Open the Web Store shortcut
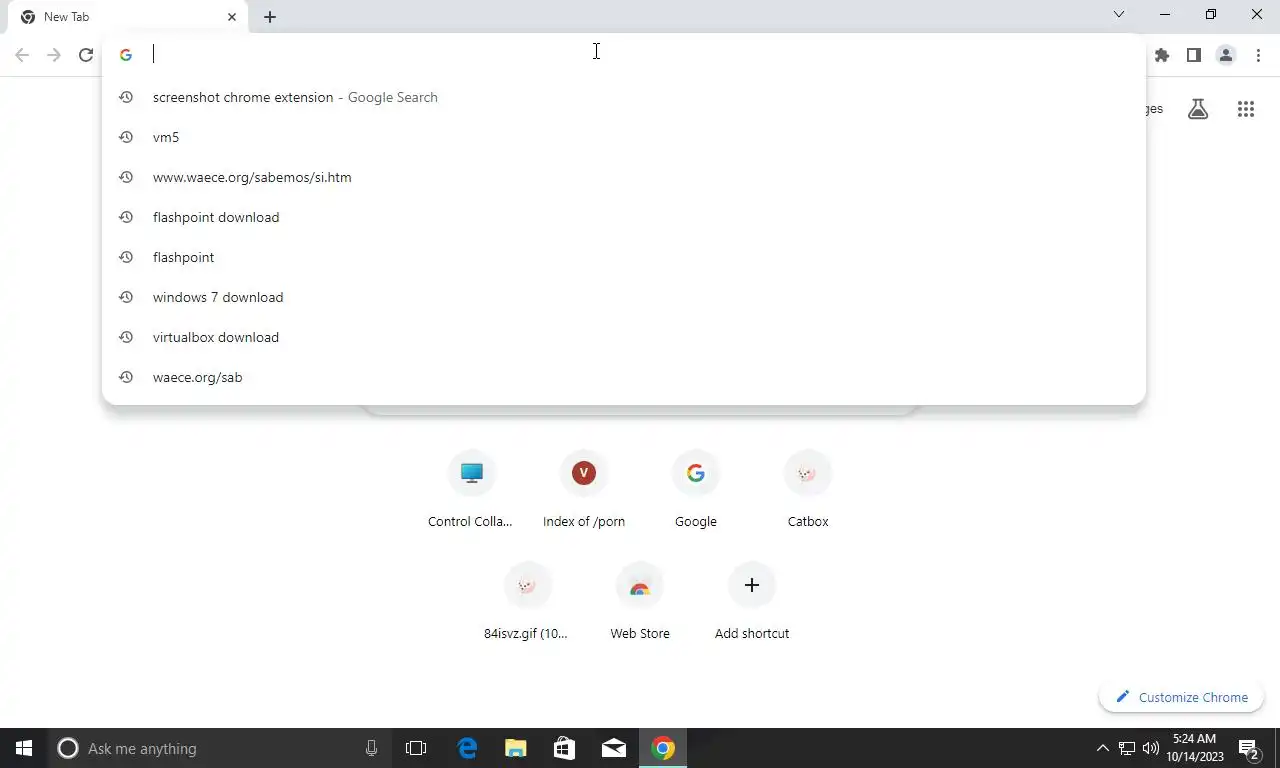Viewport: 1280px width, 768px height. (640, 601)
